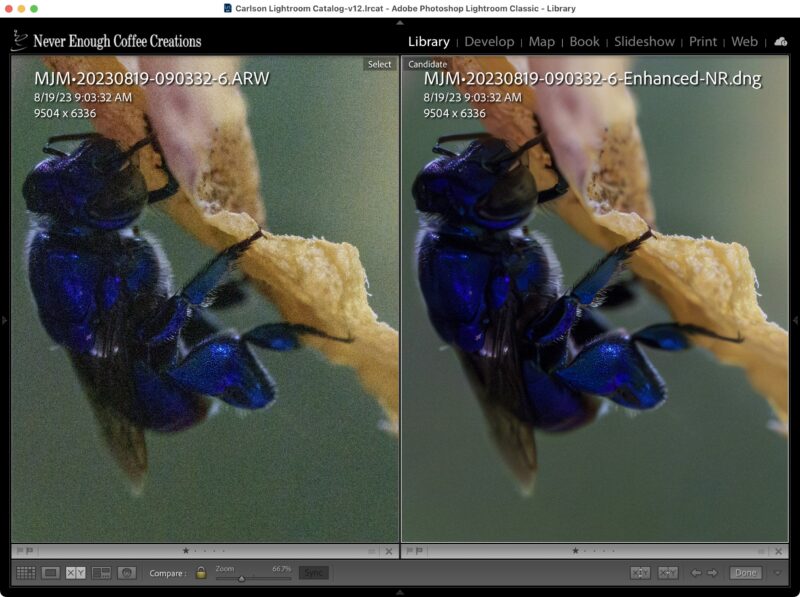Close the Lightroom window red button

9,9
